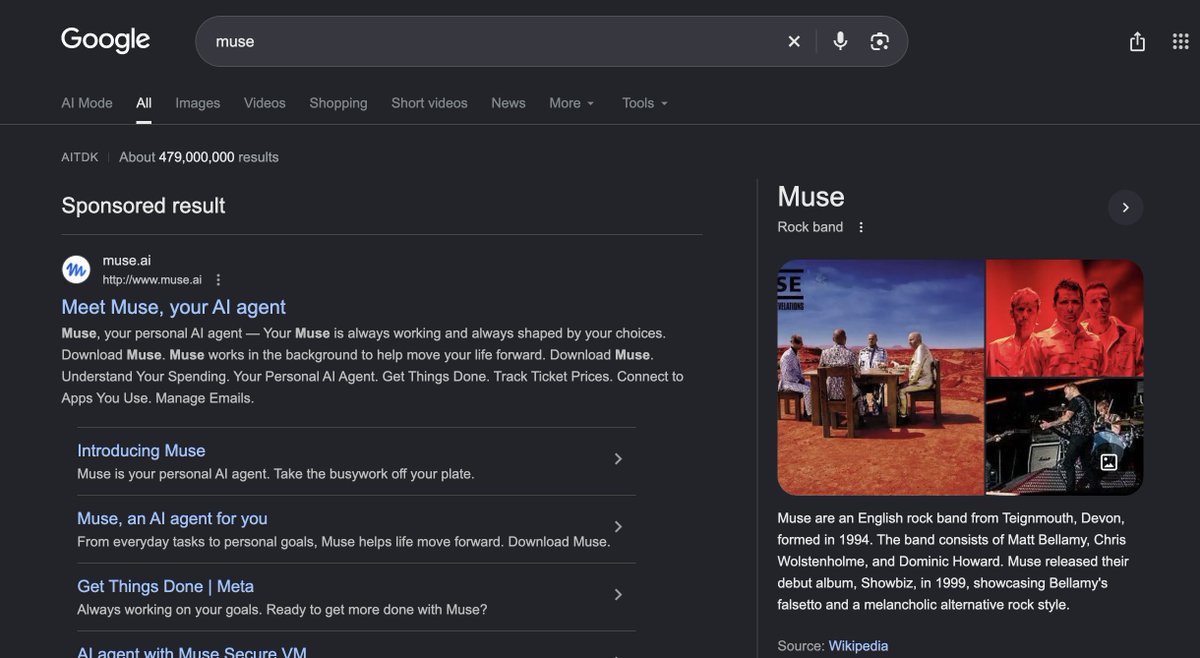
Task: Switch to the Images tab
Action: pos(197,103)
